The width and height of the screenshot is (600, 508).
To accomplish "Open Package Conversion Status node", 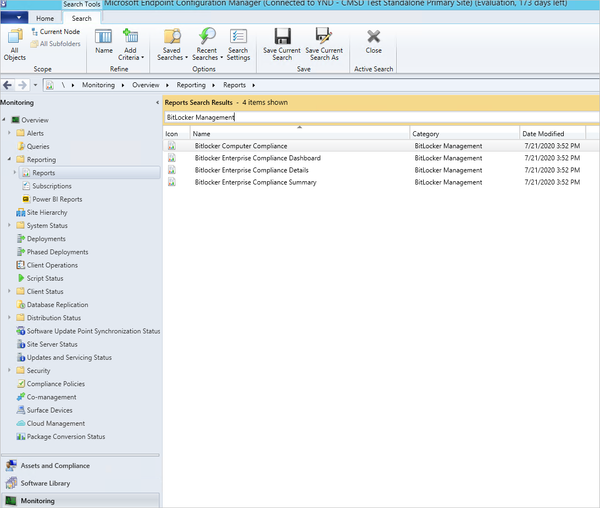I will click(61, 436).
